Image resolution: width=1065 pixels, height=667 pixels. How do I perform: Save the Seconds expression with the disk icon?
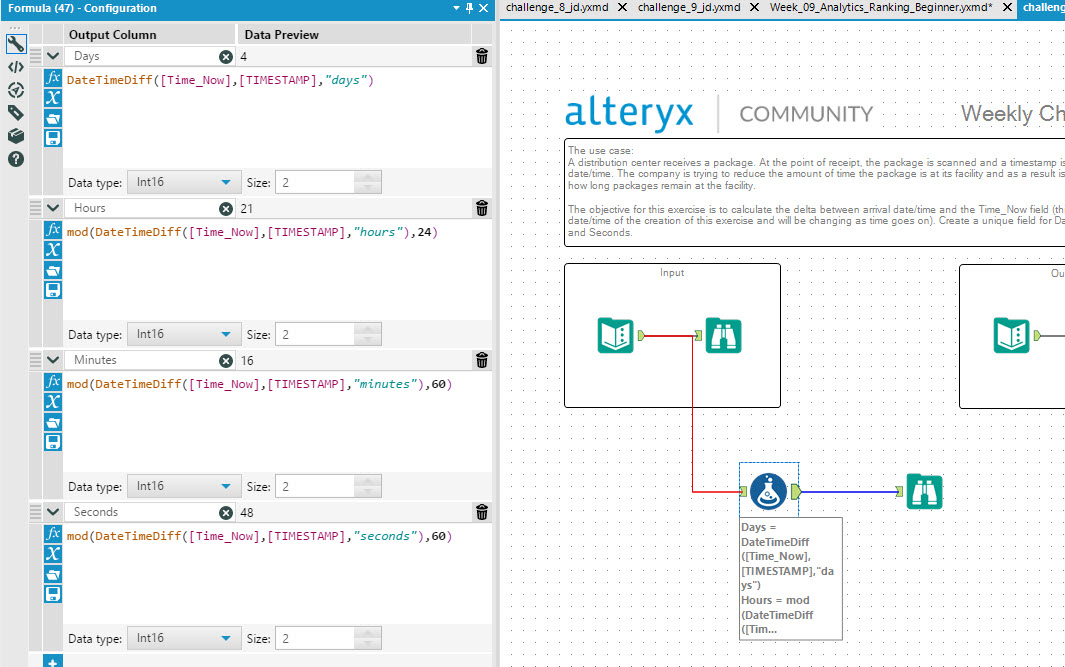tap(53, 594)
